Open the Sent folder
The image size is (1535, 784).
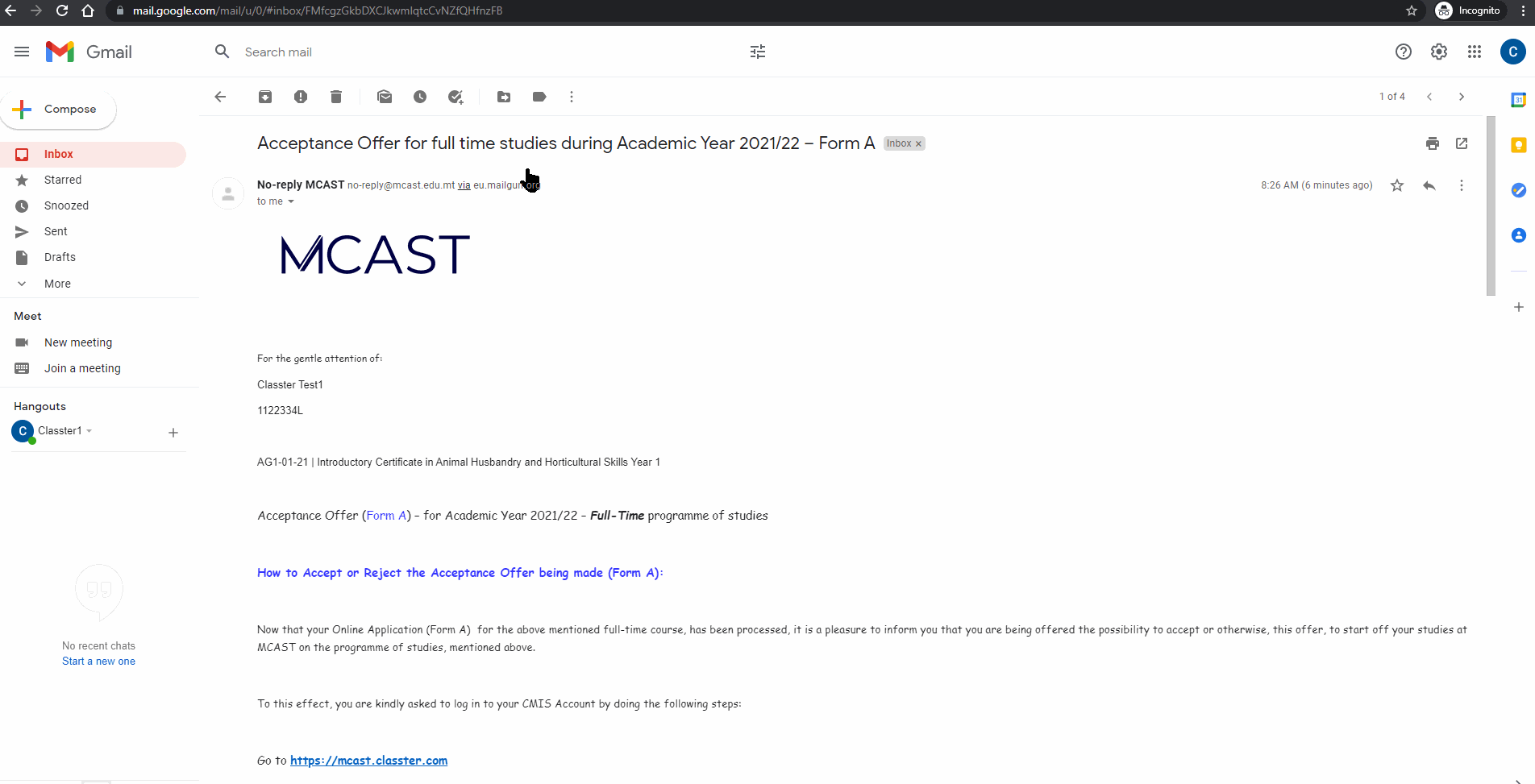click(56, 231)
